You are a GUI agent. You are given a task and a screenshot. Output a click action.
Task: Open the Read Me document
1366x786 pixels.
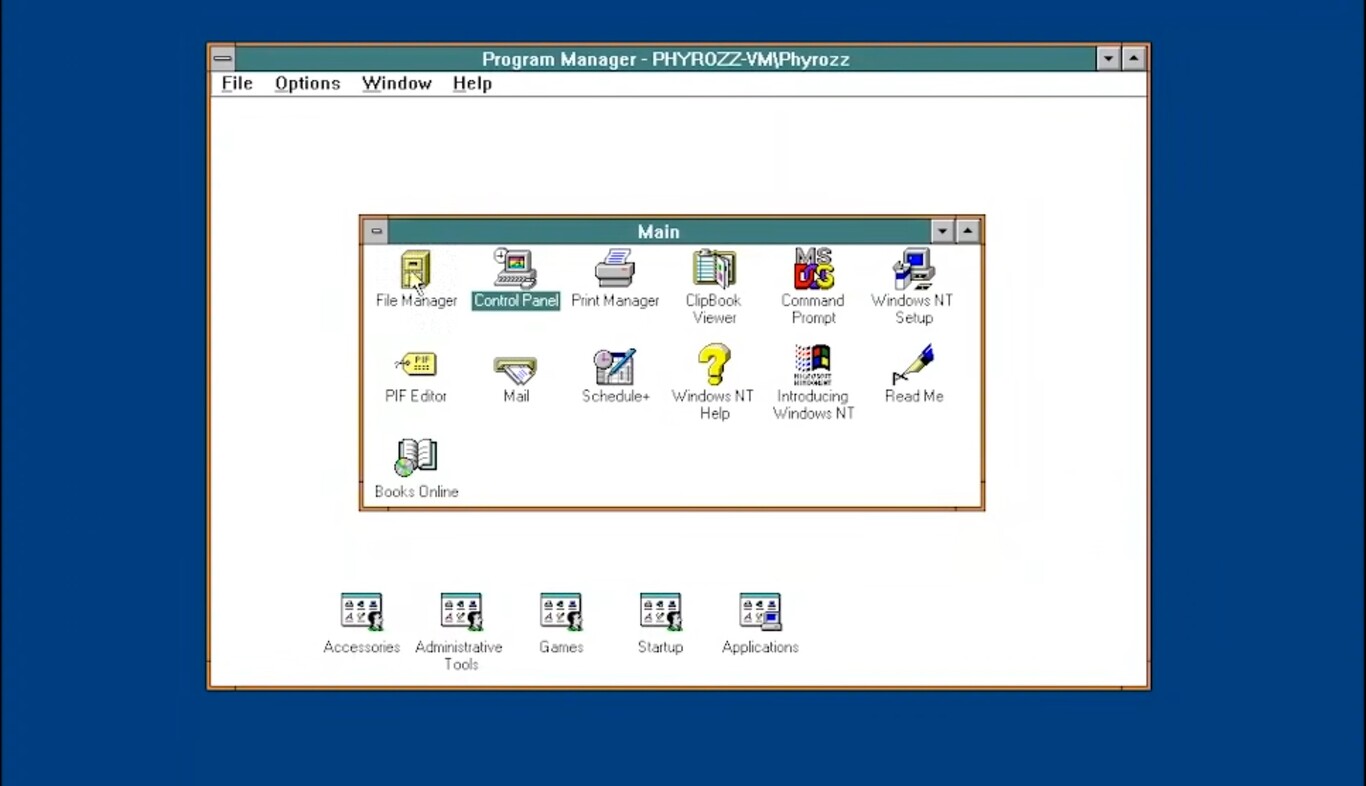[913, 364]
